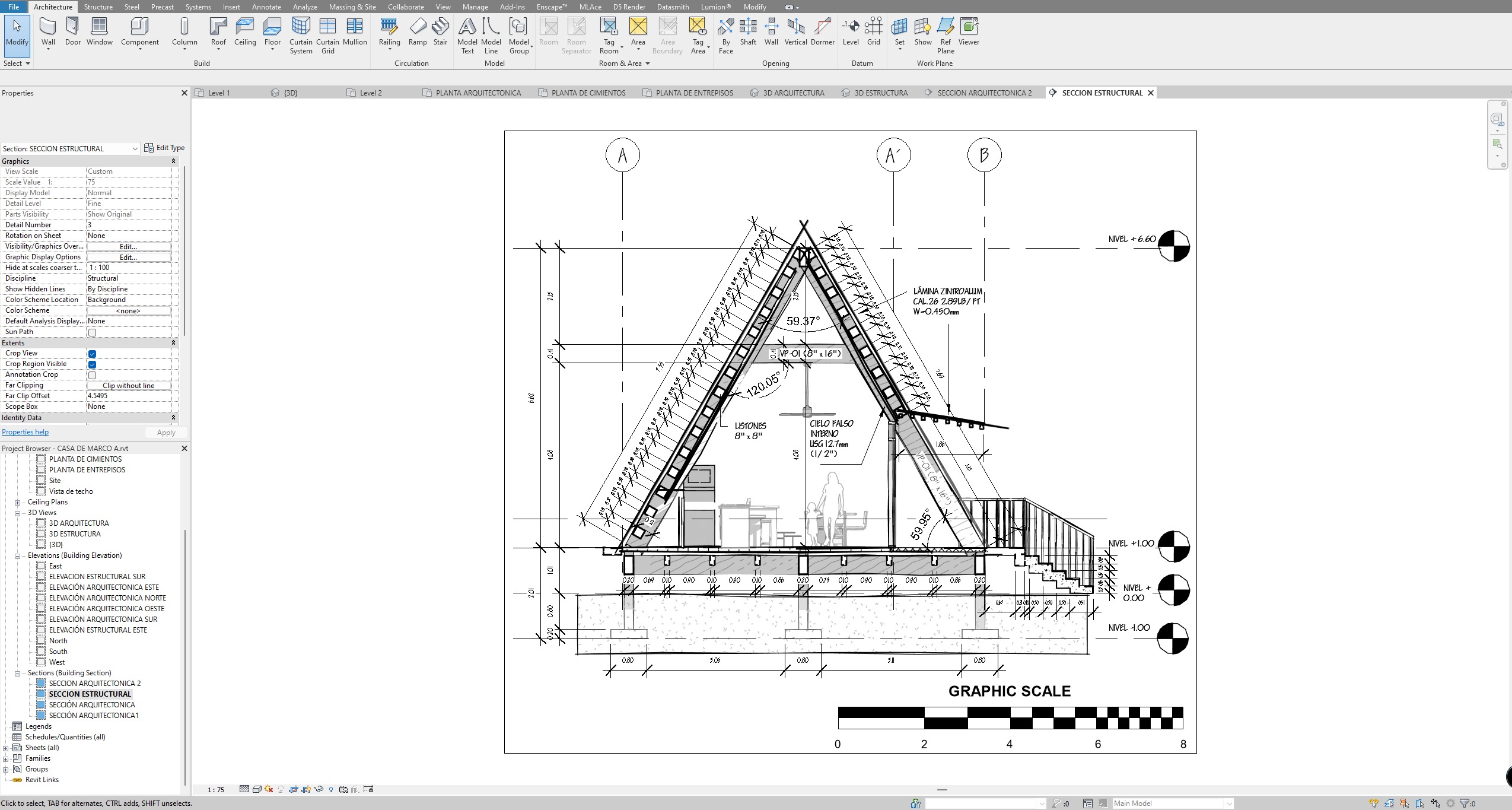The width and height of the screenshot is (1512, 810).
Task: Select the Window tool
Action: point(99,33)
